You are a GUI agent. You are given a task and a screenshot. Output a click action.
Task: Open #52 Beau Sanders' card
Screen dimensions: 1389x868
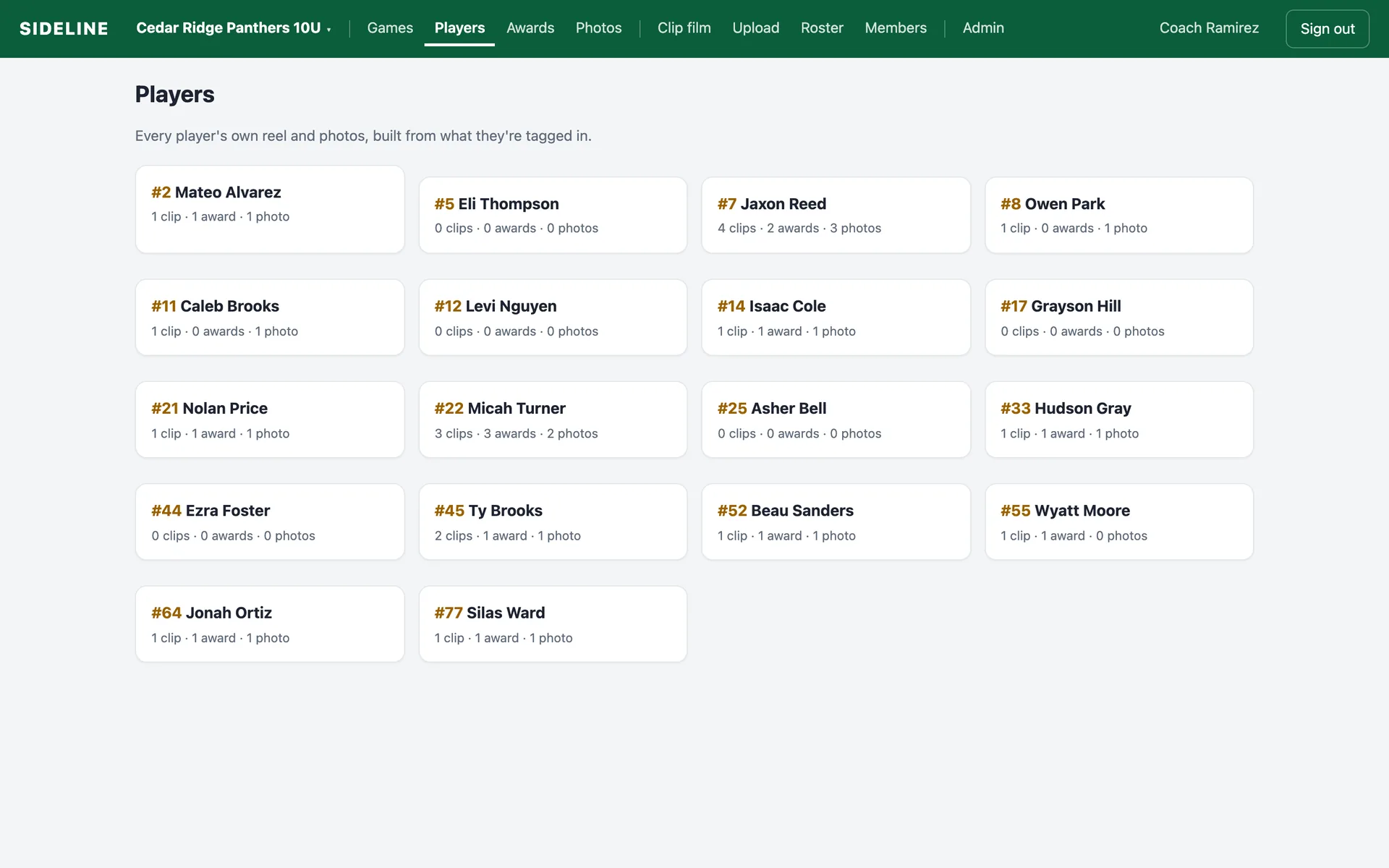(x=836, y=522)
